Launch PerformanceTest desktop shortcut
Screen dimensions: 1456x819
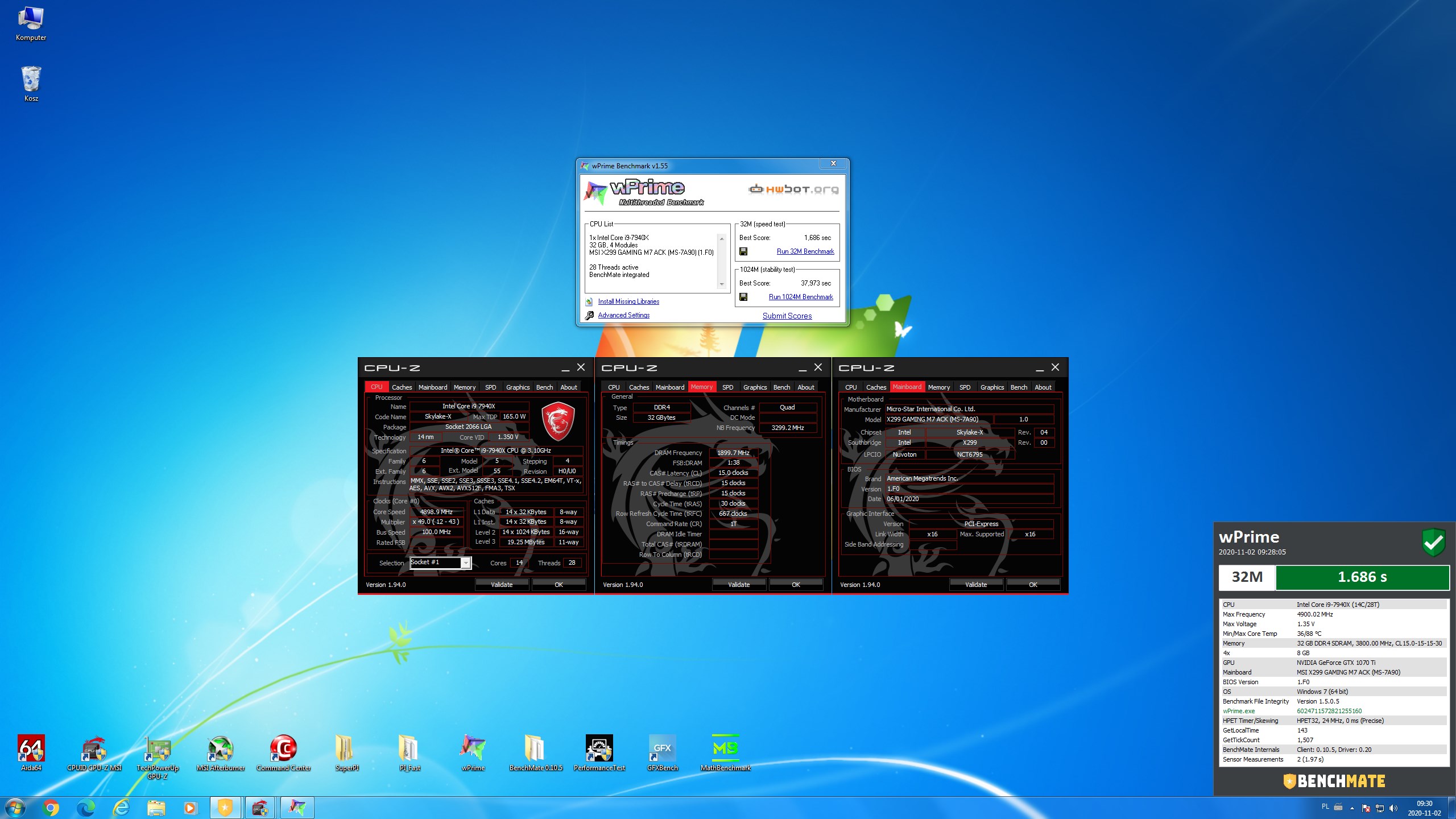(599, 752)
